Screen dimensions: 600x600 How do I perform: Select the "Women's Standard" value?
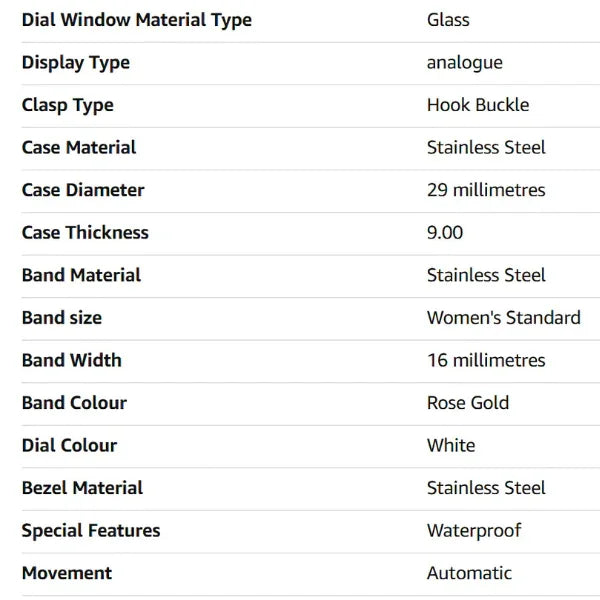click(x=503, y=318)
